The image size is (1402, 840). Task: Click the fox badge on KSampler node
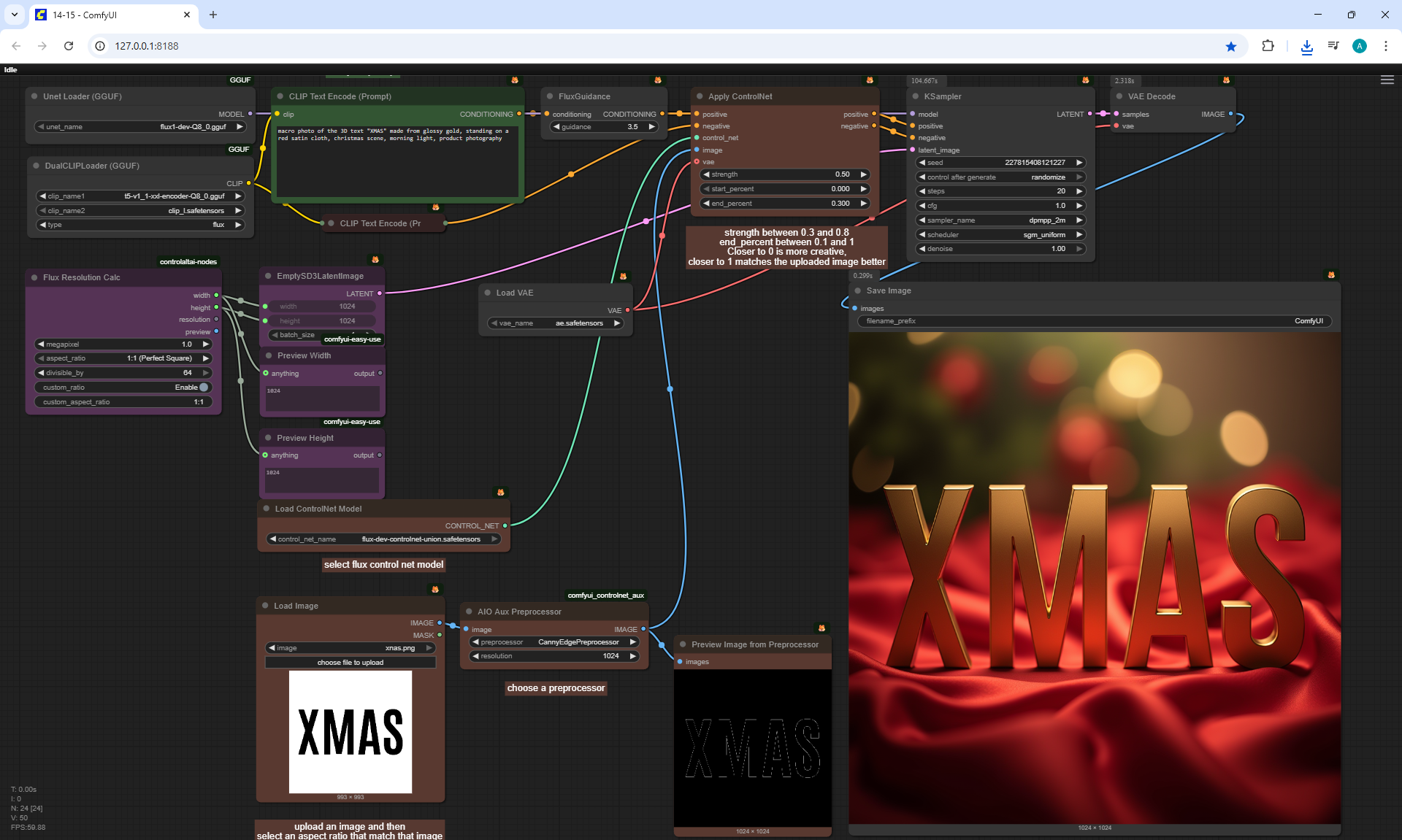[x=1085, y=80]
